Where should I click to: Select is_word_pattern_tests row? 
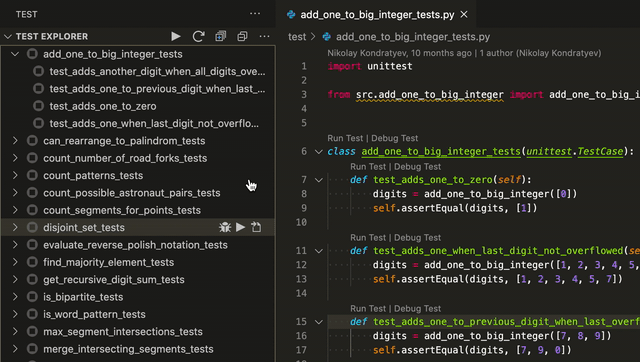tap(138, 314)
